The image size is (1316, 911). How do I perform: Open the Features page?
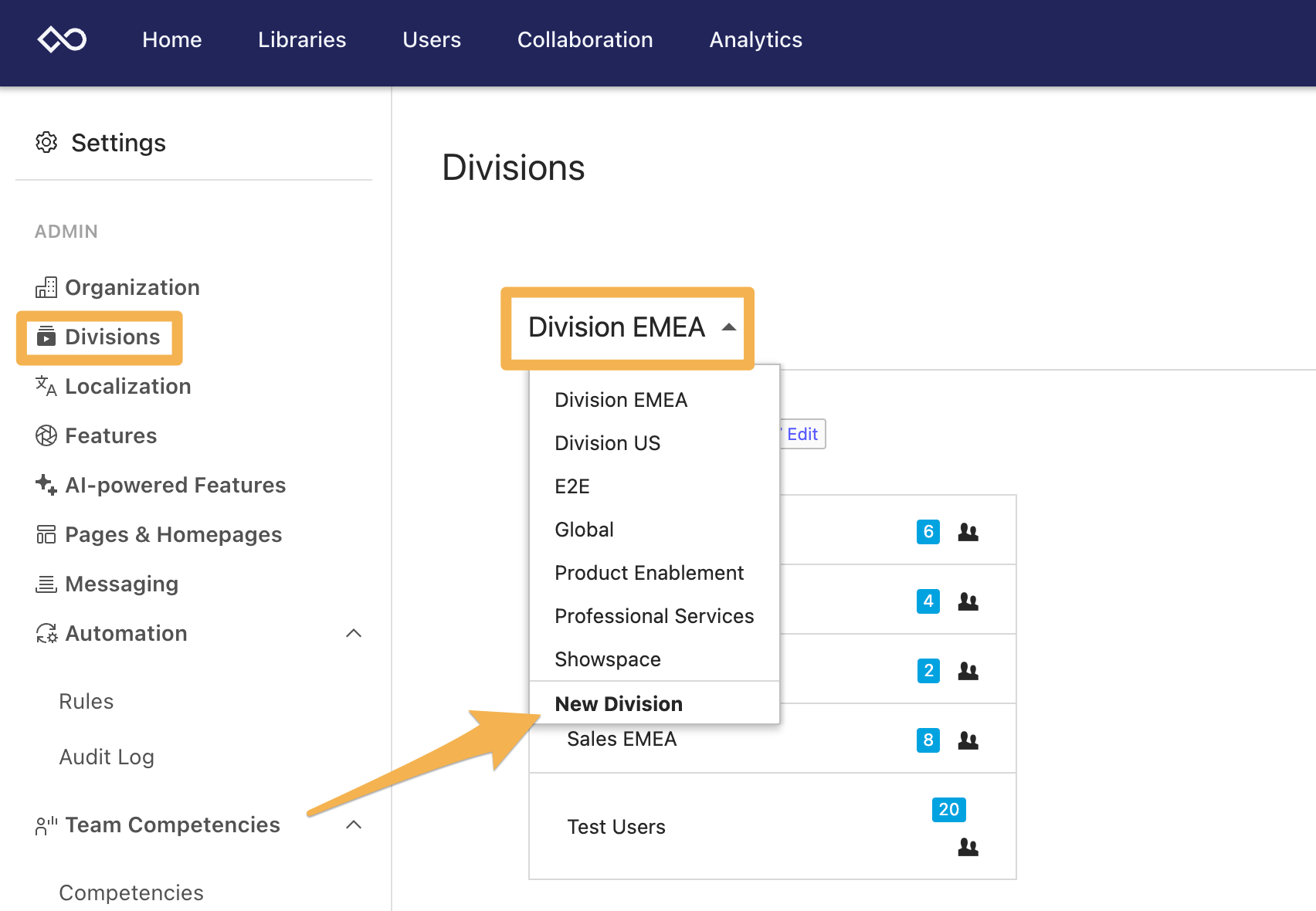pyautogui.click(x=111, y=435)
